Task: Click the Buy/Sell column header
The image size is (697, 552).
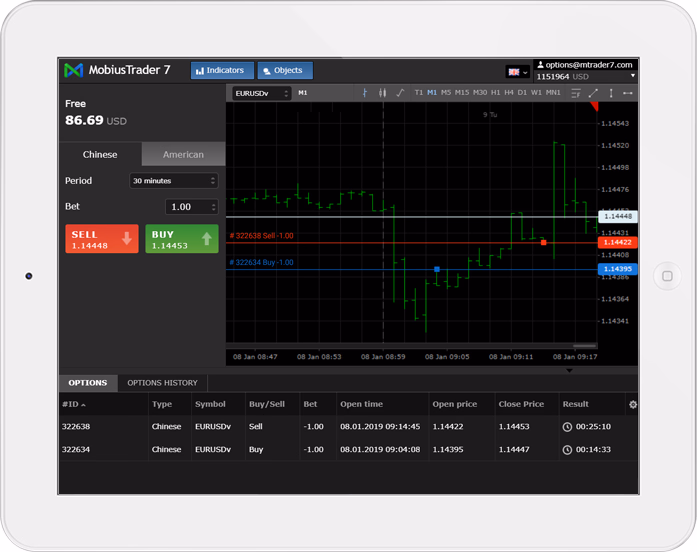Action: [267, 404]
